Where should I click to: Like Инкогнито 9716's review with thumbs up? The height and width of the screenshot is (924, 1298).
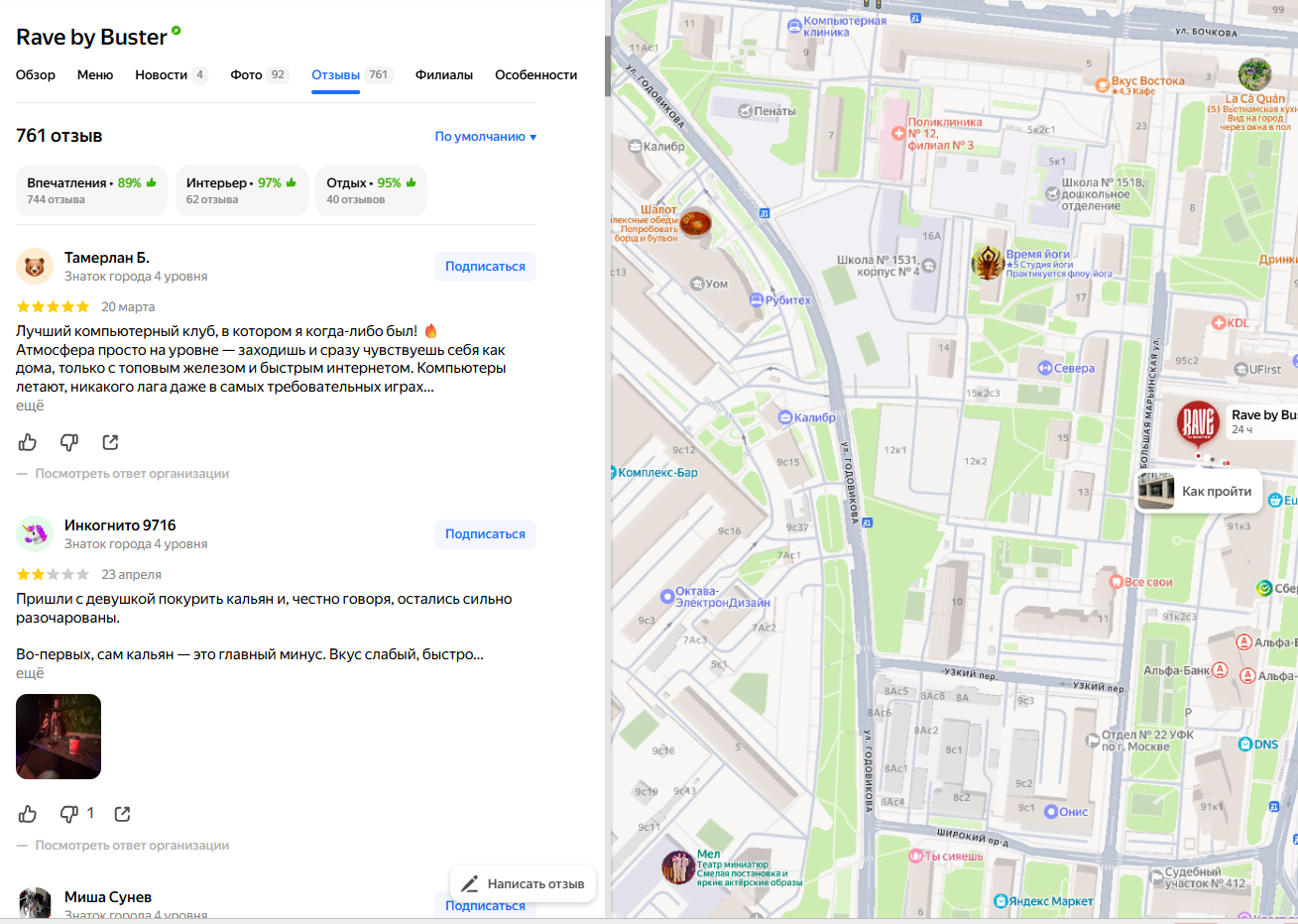[28, 814]
